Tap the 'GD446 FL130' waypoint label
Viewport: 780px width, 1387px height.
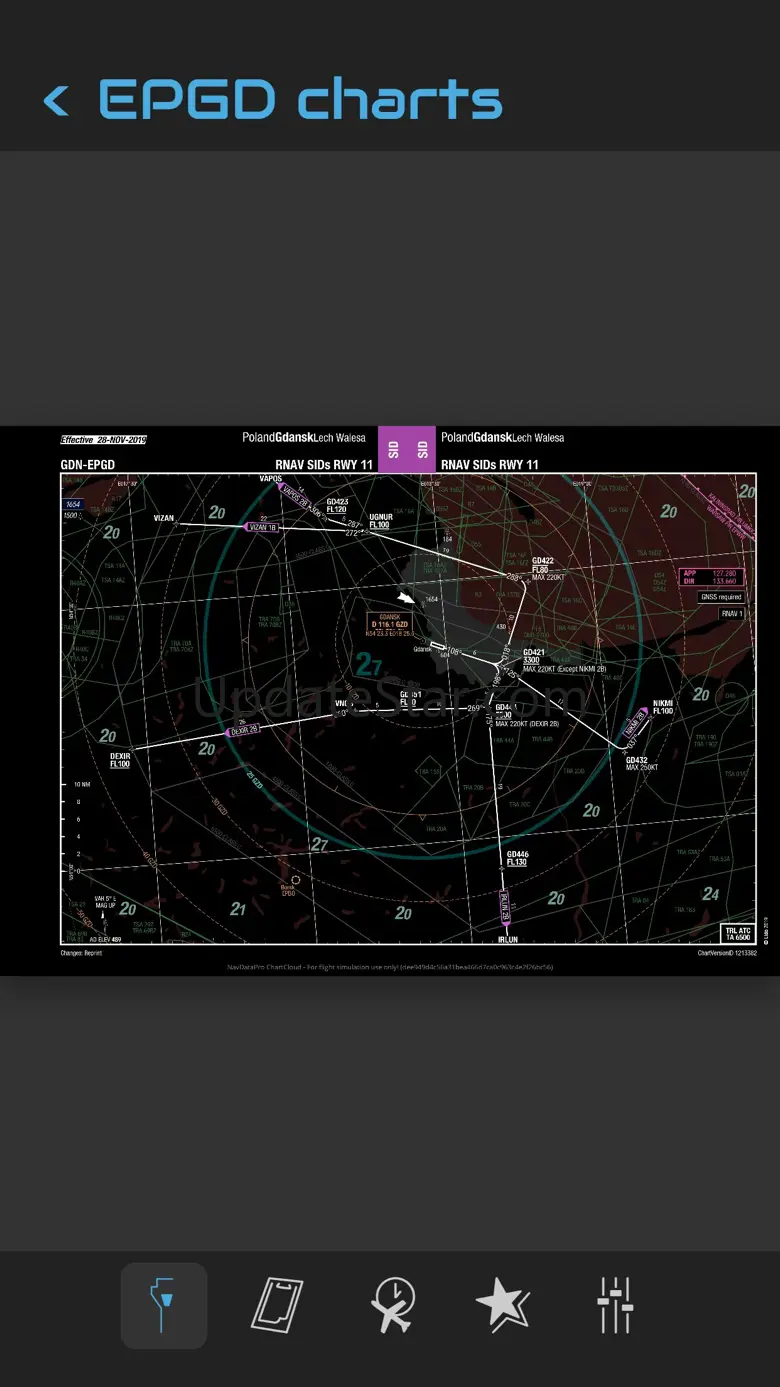[x=517, y=858]
